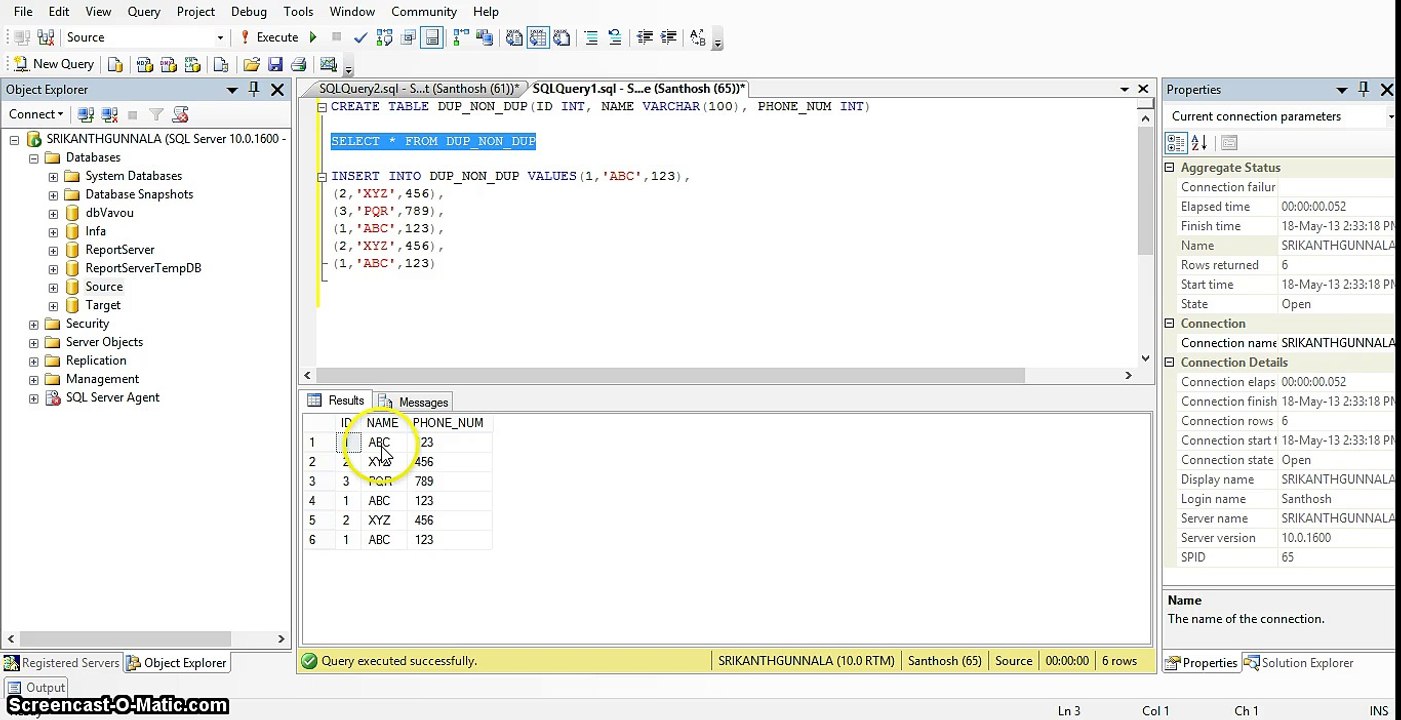Select the Target database in tree
The image size is (1401, 720).
tap(103, 305)
